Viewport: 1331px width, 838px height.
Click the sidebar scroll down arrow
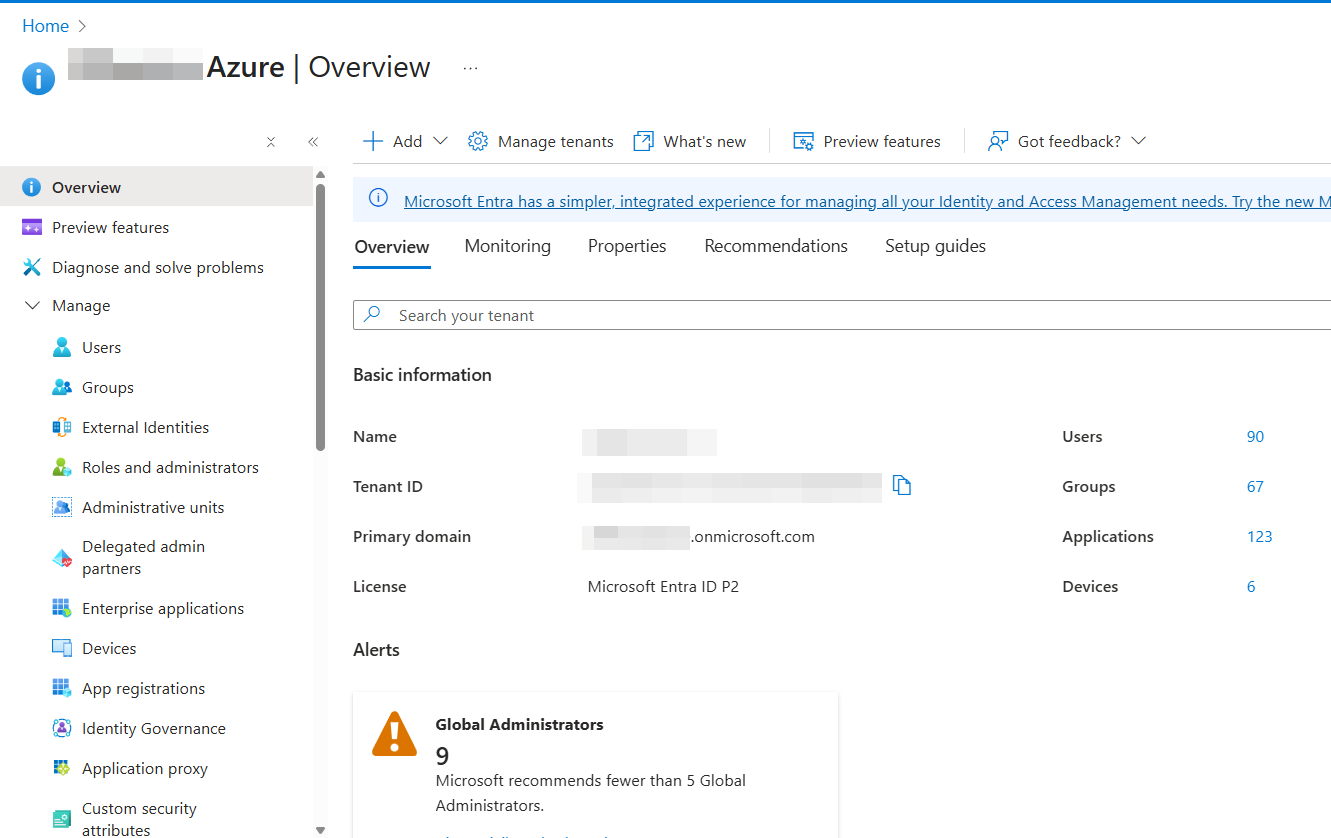click(x=320, y=829)
